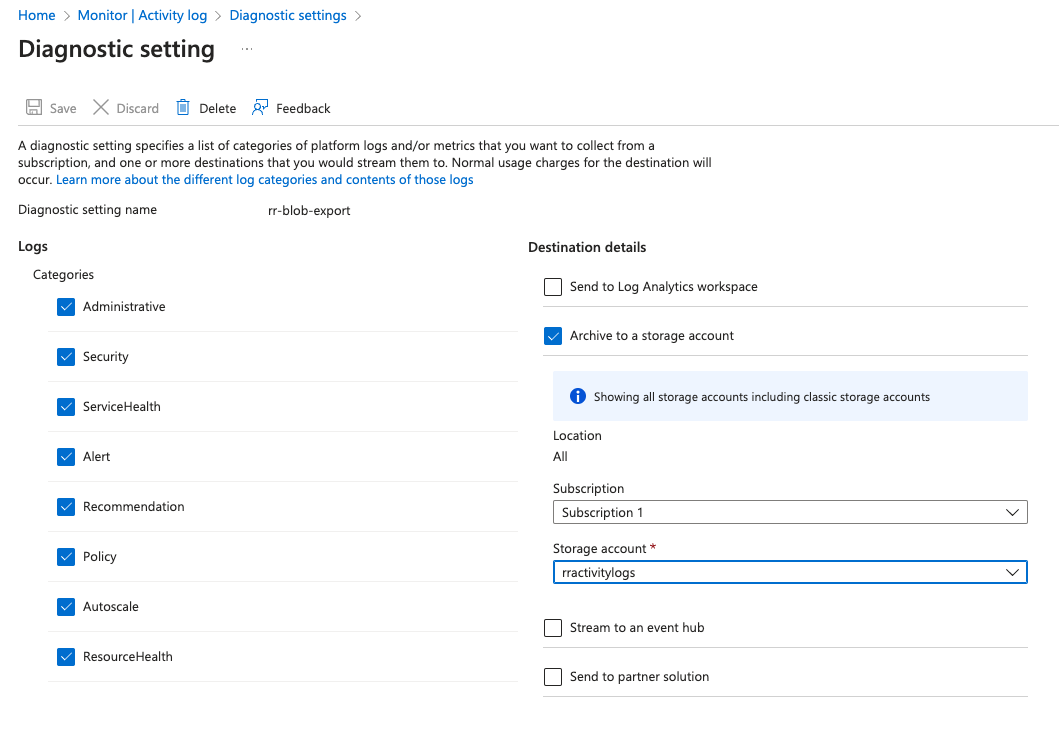The image size is (1059, 729).
Task: Click the Save disk icon
Action: [x=34, y=108]
